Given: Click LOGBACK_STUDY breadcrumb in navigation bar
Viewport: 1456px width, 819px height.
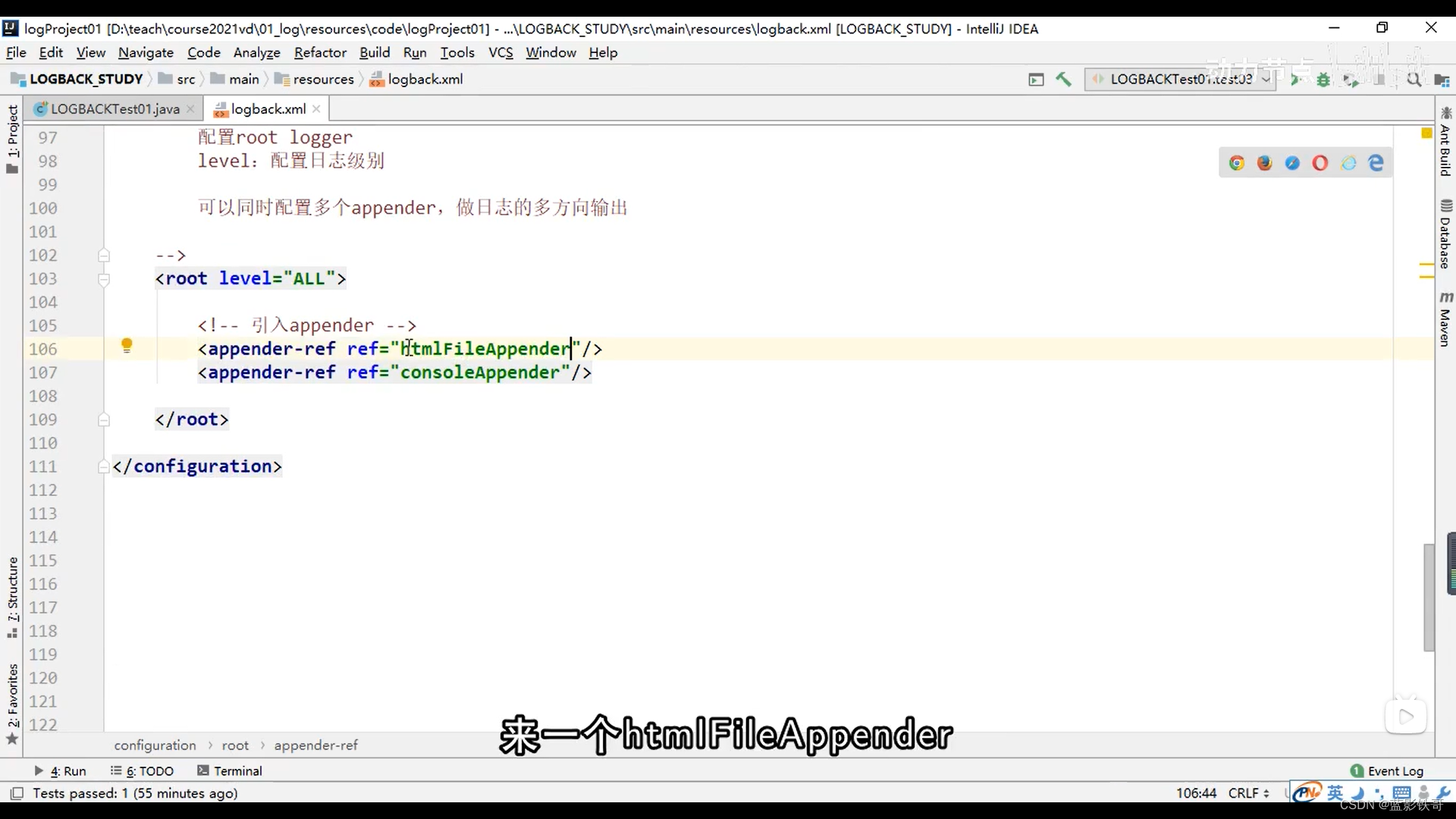Looking at the screenshot, I should pyautogui.click(x=77, y=79).
